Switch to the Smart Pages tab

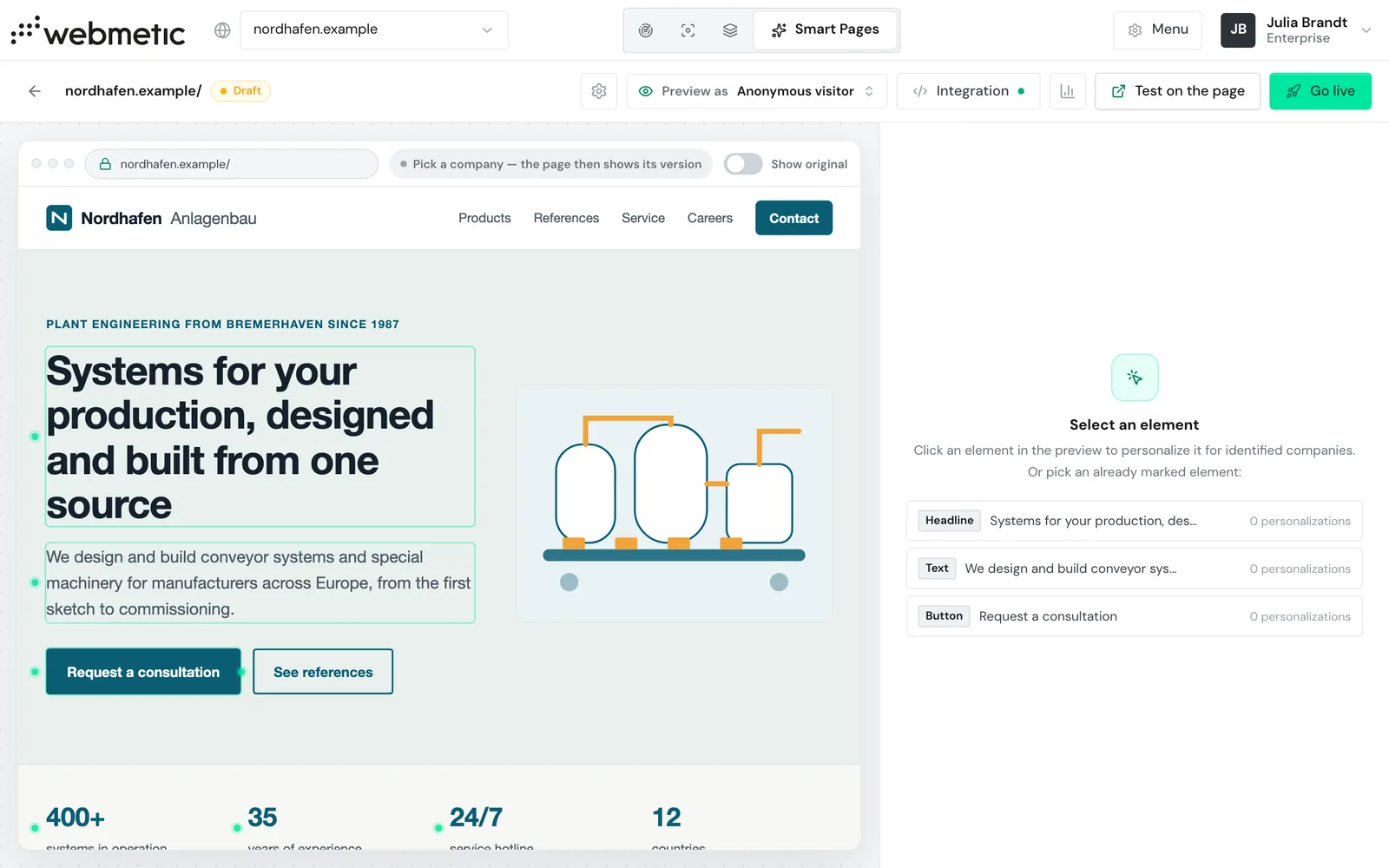tap(826, 30)
